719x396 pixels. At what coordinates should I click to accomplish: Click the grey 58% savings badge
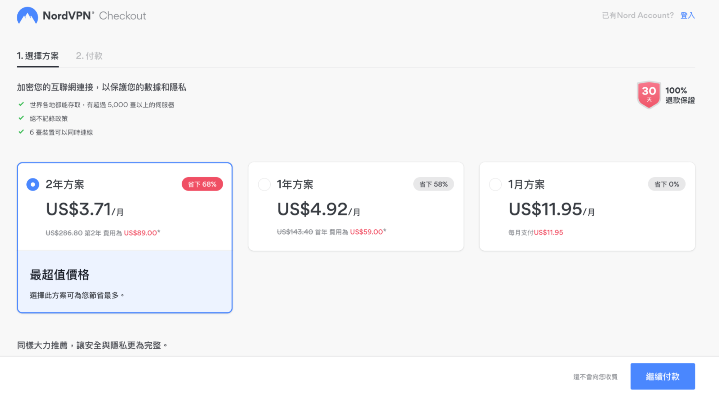[x=433, y=184]
